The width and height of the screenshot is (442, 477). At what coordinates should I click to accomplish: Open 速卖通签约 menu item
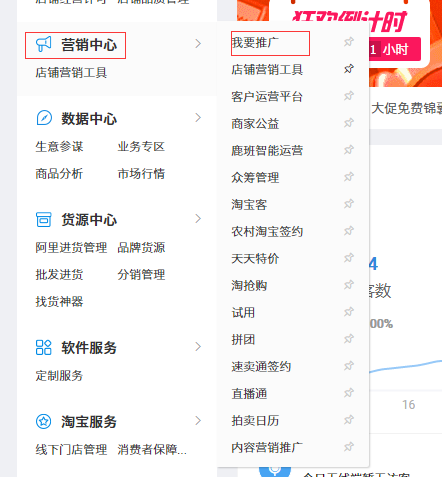click(261, 367)
